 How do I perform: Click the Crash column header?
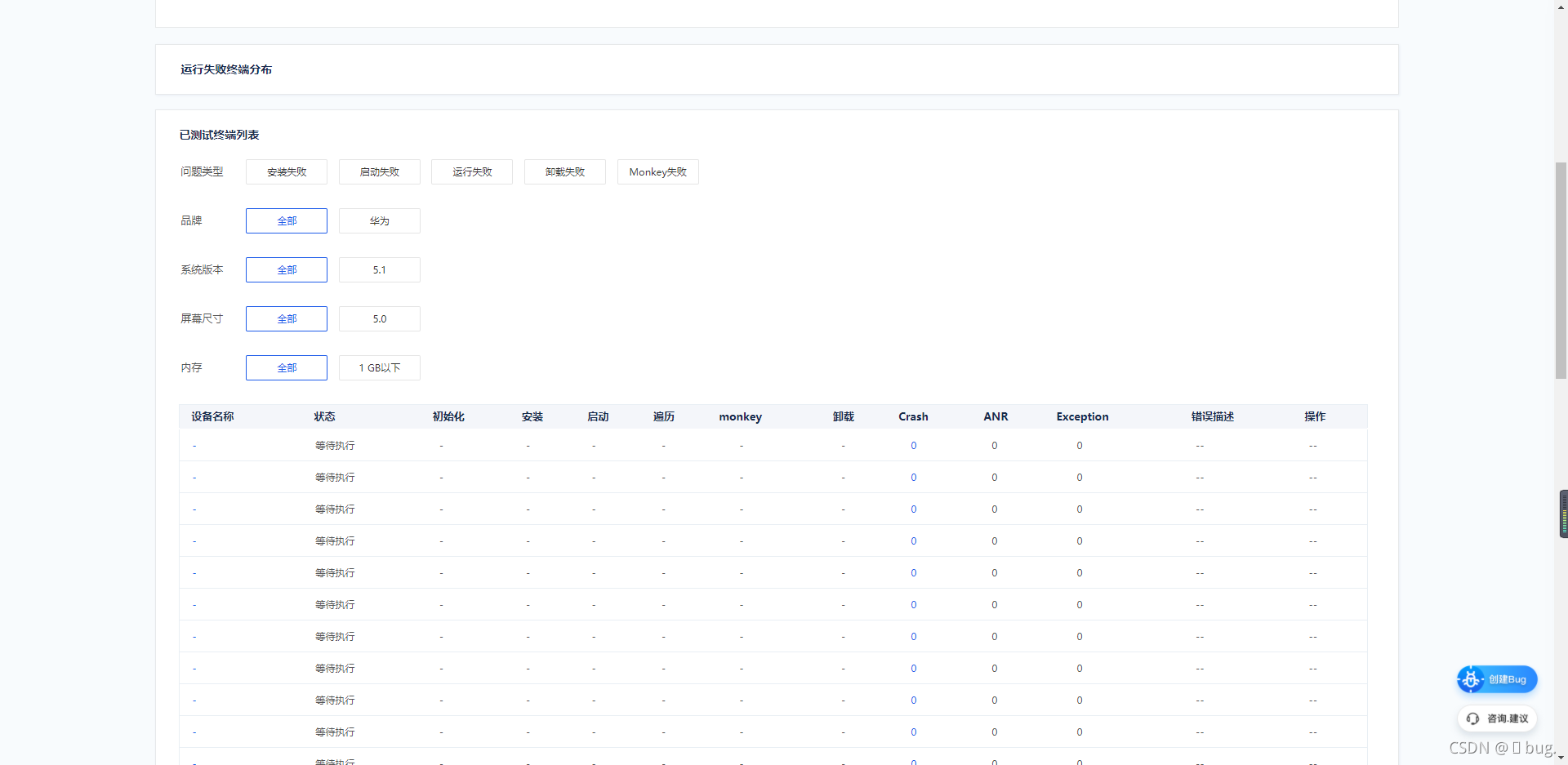(913, 416)
